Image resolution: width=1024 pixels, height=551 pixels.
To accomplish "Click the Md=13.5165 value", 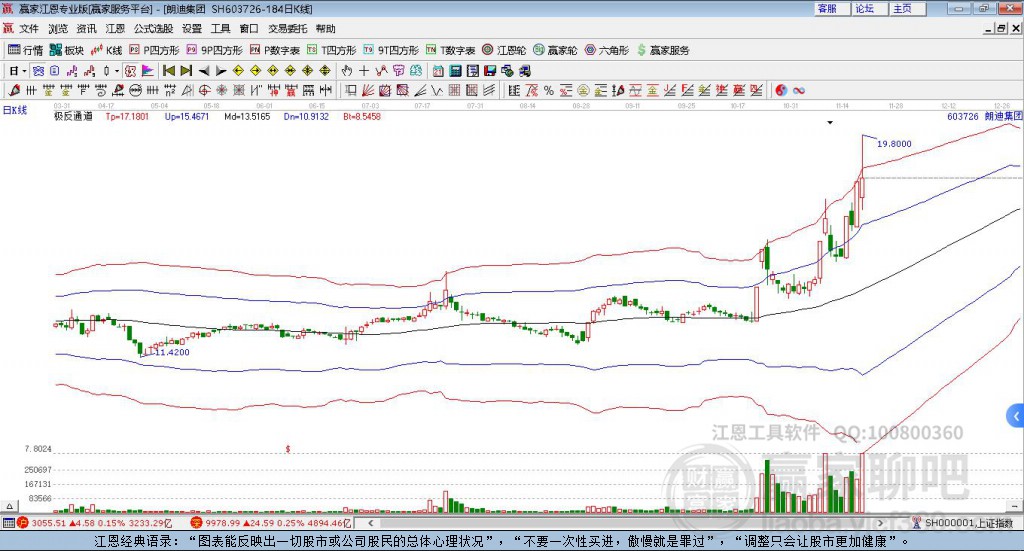I will pyautogui.click(x=247, y=116).
